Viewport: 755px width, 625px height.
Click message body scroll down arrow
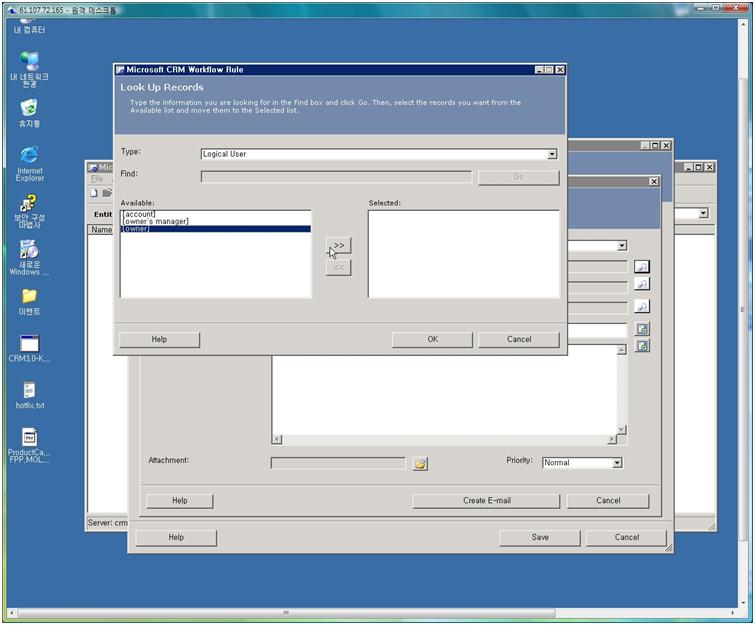[x=622, y=429]
